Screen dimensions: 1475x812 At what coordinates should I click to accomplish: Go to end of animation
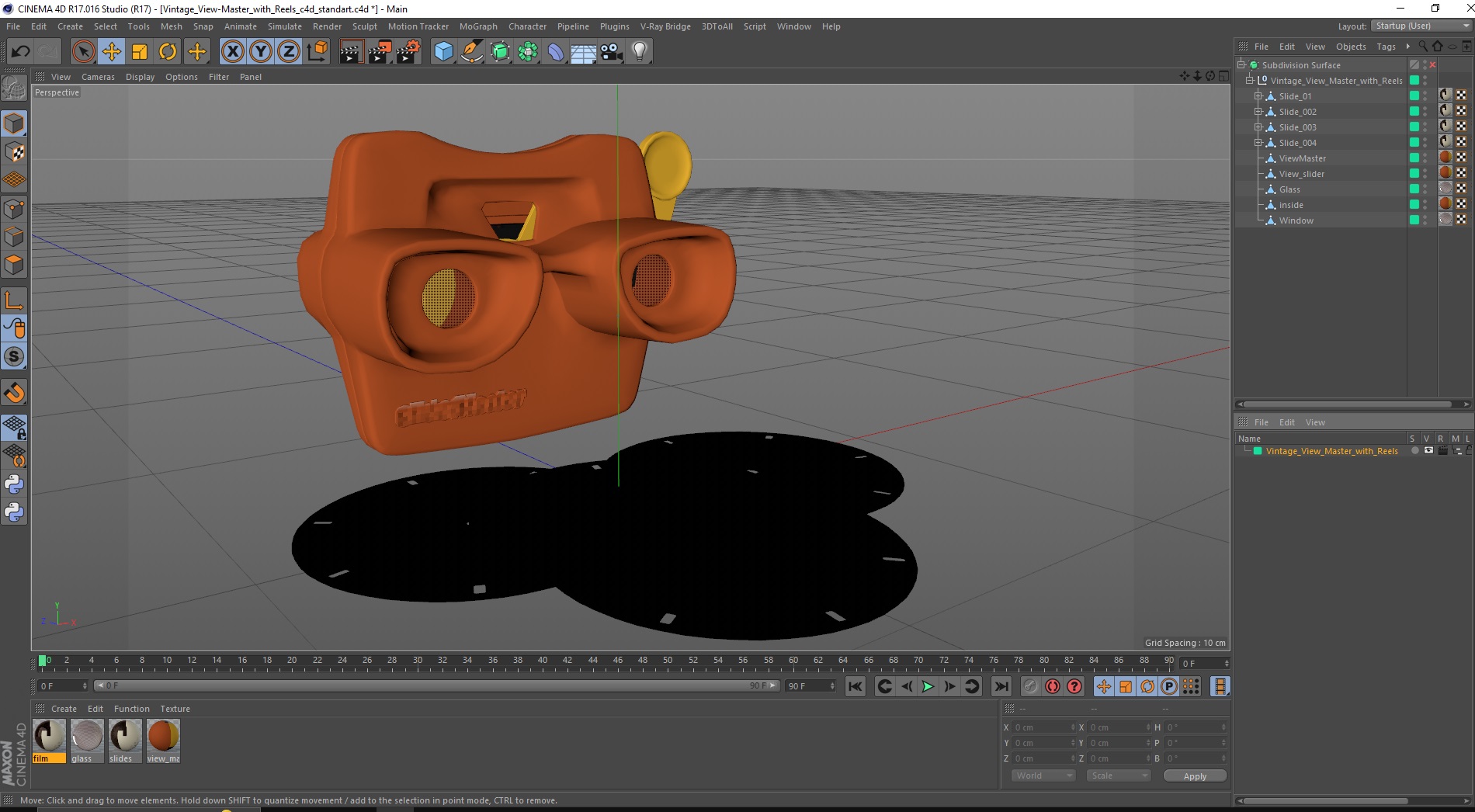pyautogui.click(x=1001, y=686)
